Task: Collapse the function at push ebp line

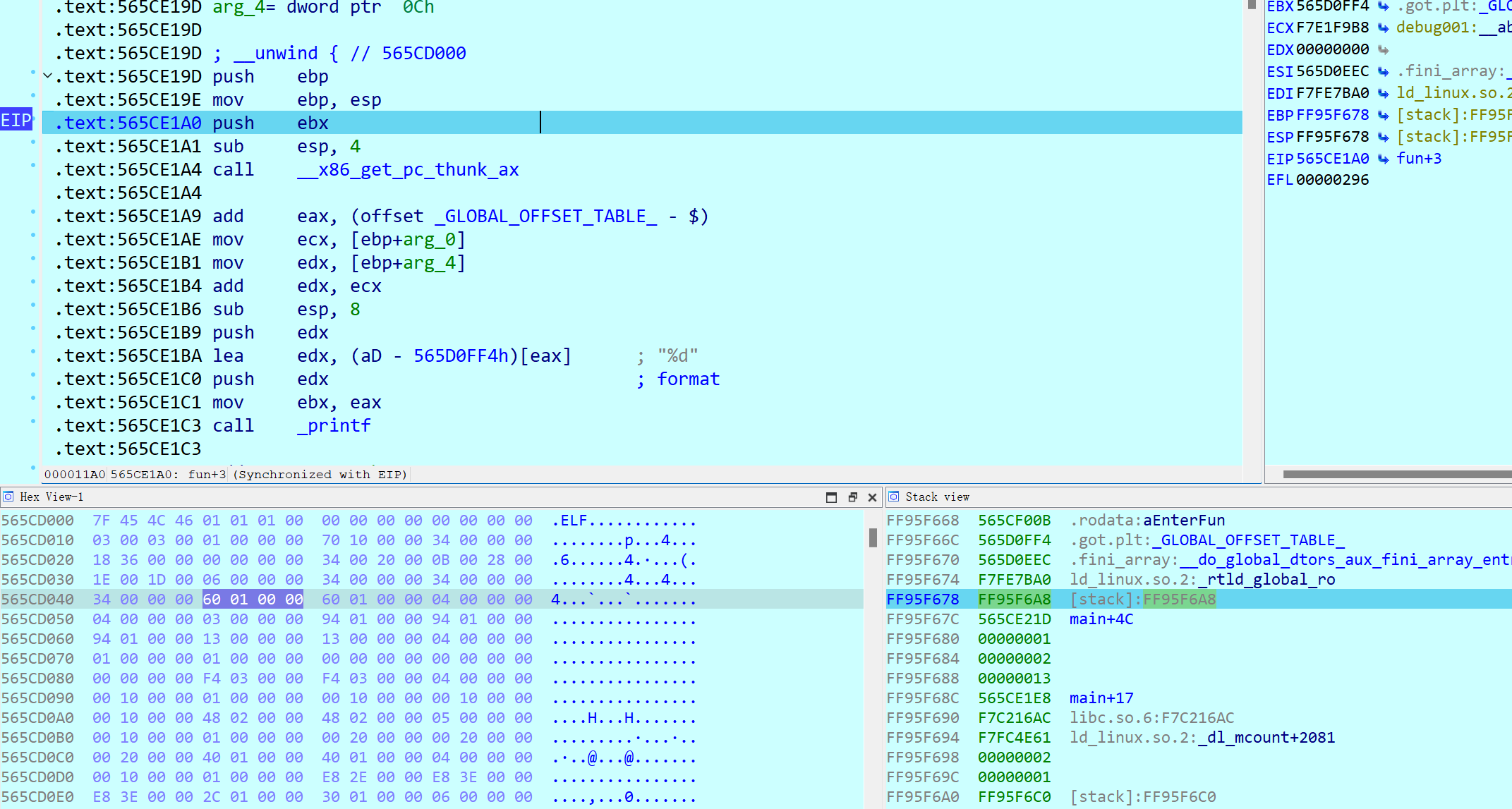Action: point(47,76)
